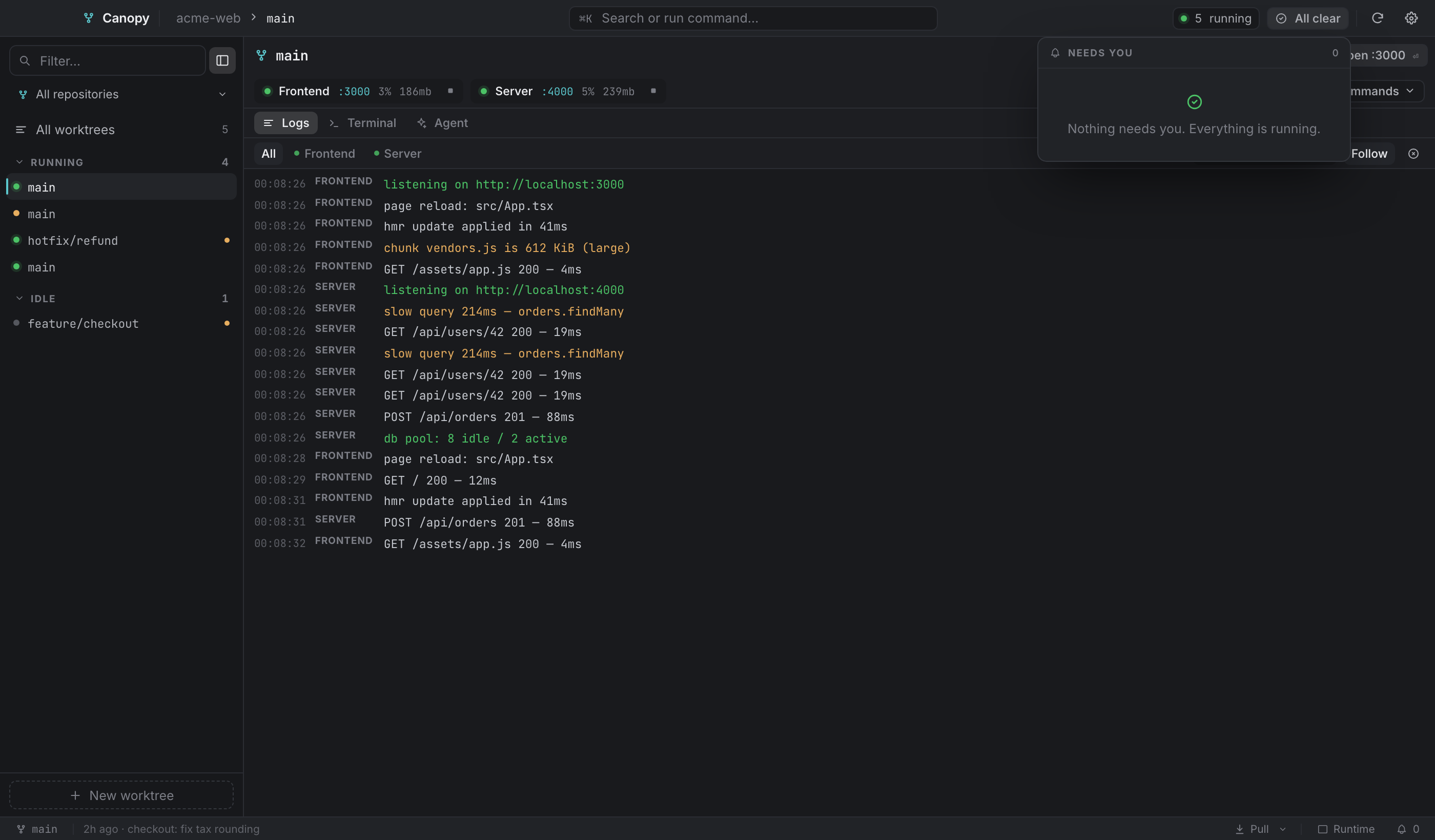Click the refresh icon in top bar

(x=1377, y=18)
